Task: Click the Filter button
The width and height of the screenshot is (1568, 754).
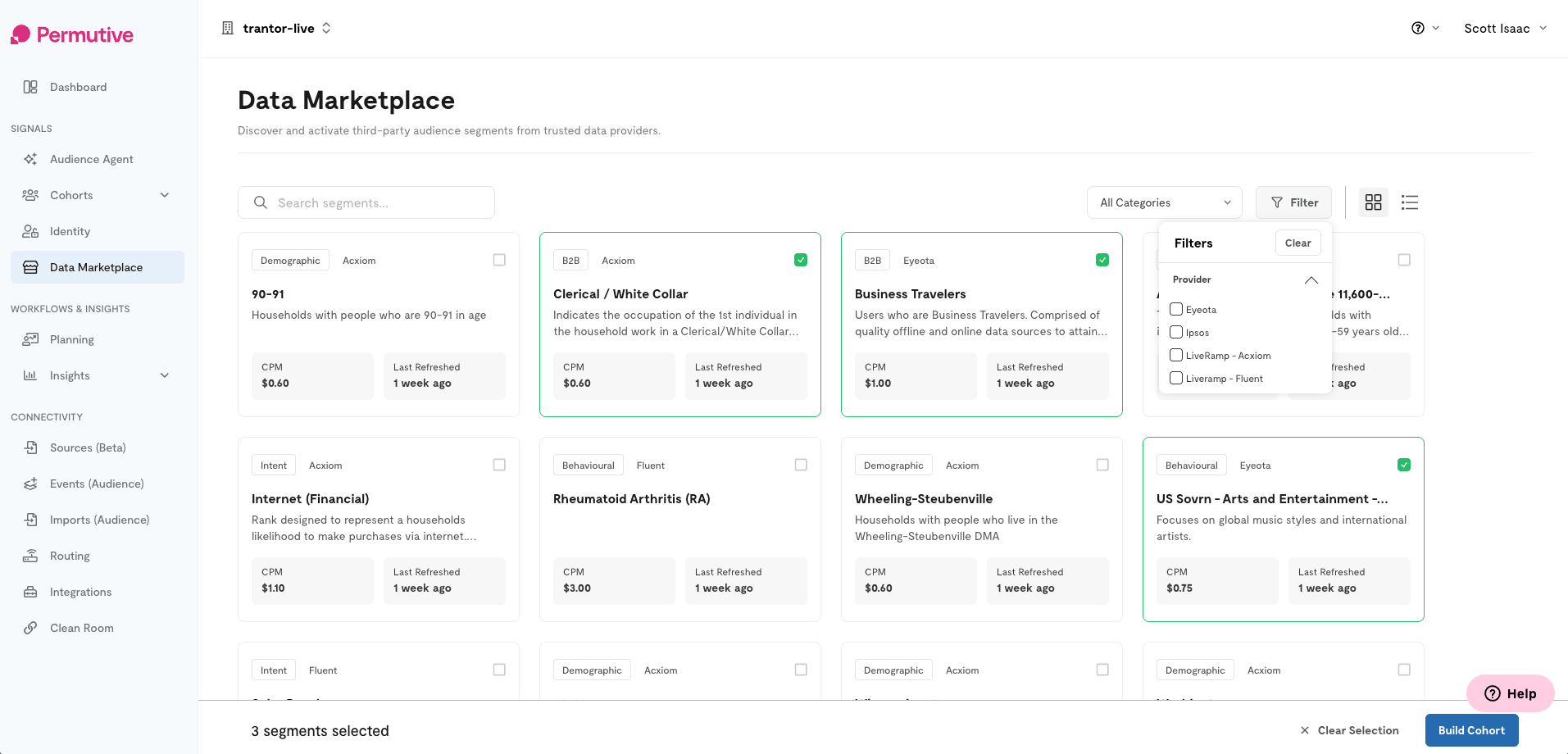Action: tap(1294, 202)
